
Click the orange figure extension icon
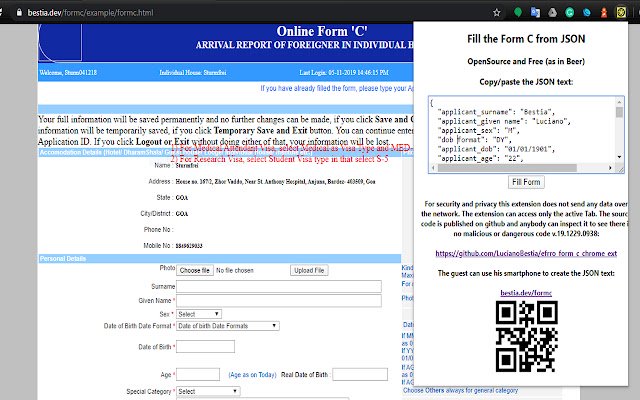(604, 13)
